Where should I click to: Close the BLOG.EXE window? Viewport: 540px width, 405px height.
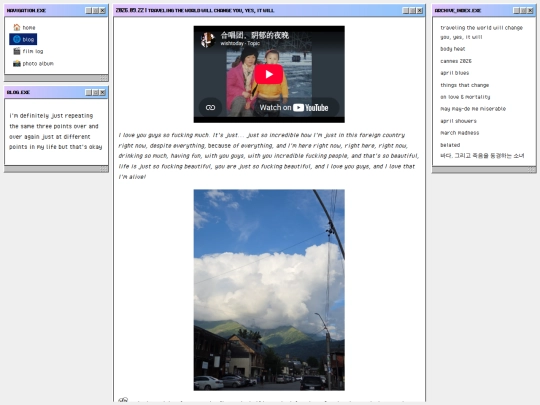point(102,92)
